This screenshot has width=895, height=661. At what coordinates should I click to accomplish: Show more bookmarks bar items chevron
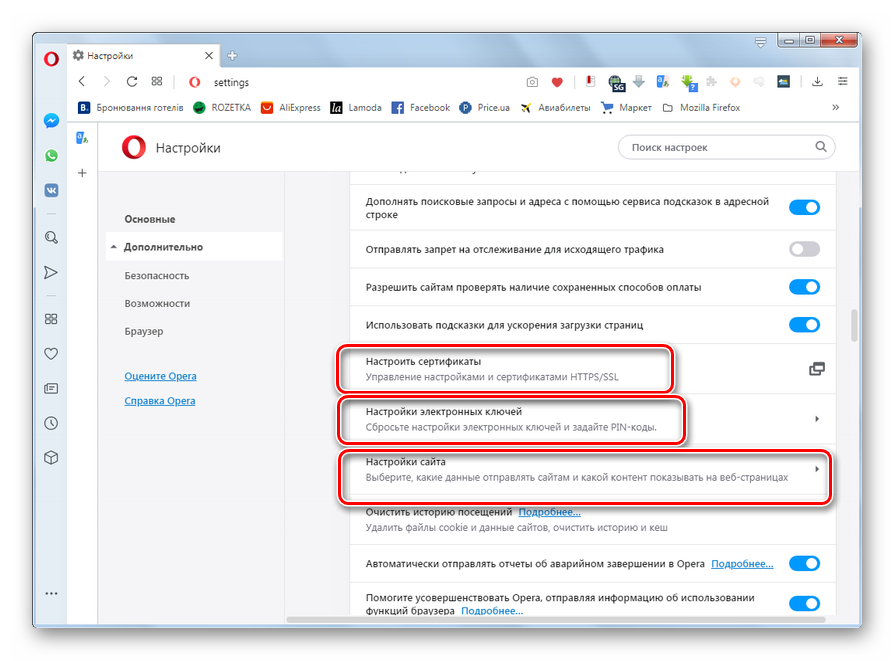[x=836, y=107]
